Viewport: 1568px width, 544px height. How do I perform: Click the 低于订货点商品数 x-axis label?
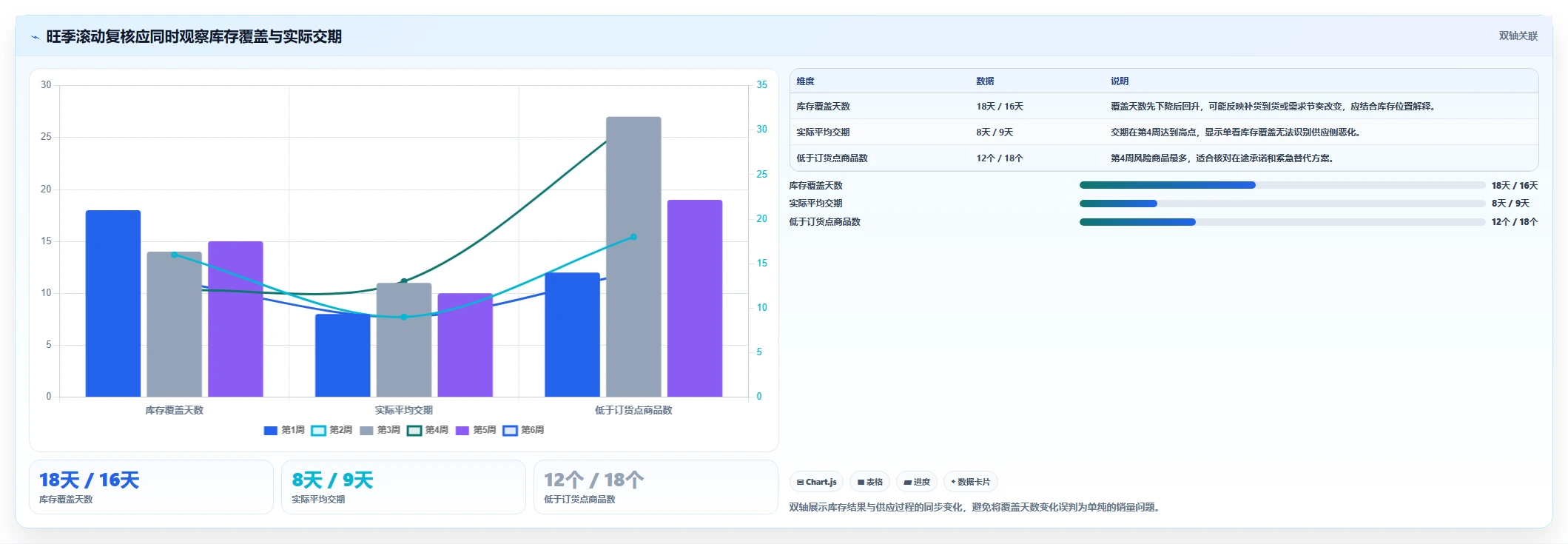(x=633, y=410)
